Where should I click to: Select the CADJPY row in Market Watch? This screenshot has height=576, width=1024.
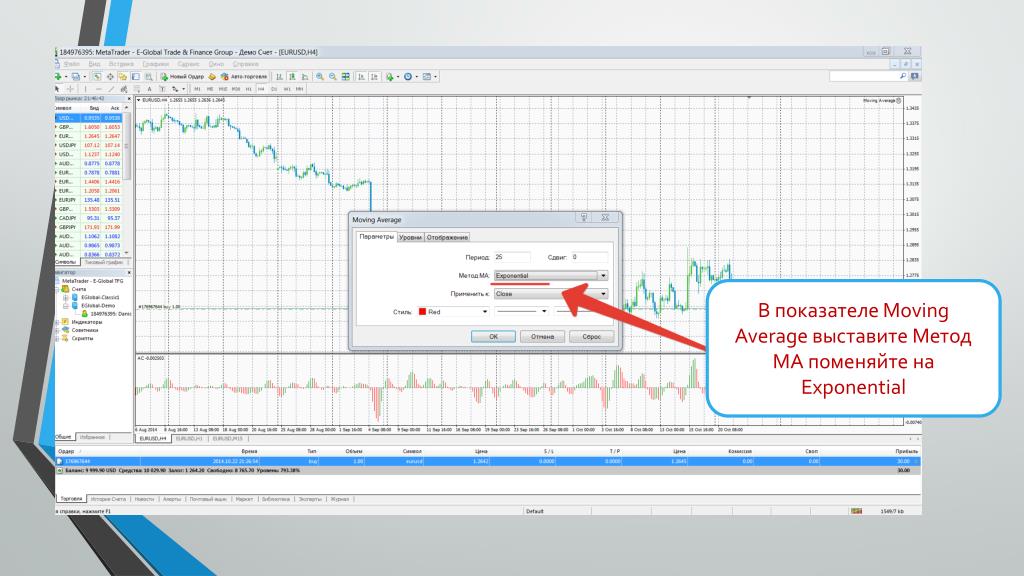pyautogui.click(x=89, y=218)
